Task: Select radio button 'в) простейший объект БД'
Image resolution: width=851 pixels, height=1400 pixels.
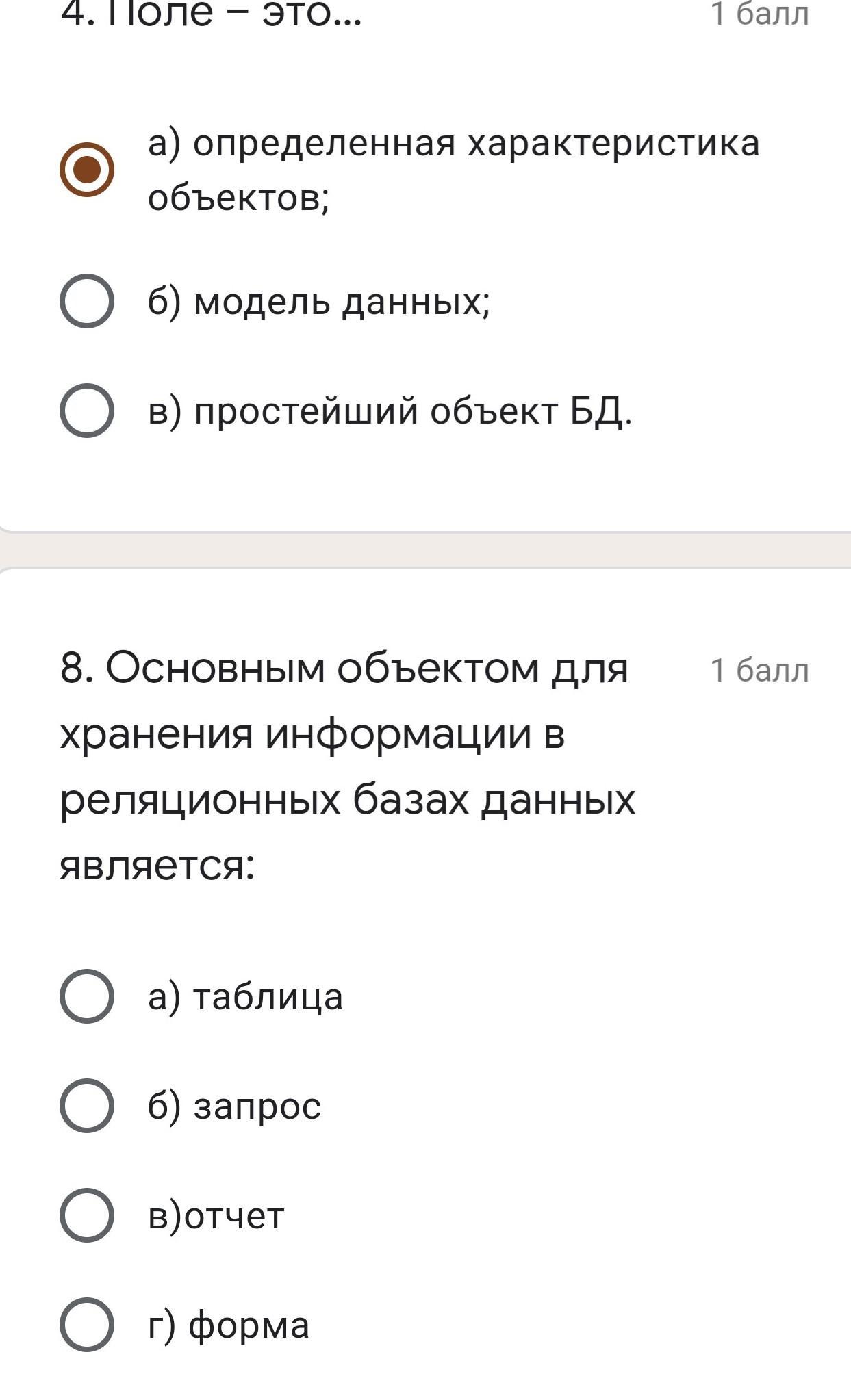Action: tap(87, 411)
